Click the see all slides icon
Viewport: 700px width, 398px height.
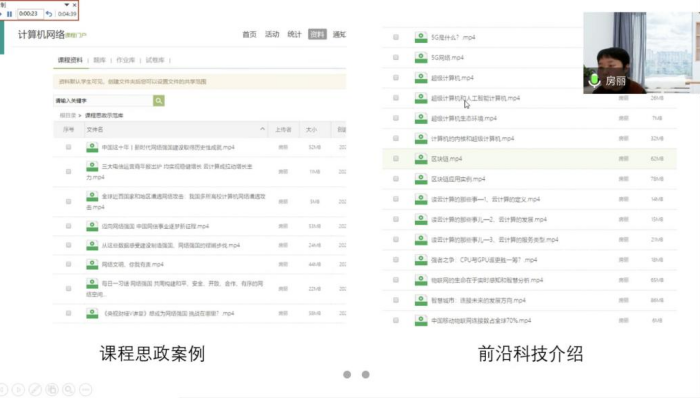(x=52, y=390)
